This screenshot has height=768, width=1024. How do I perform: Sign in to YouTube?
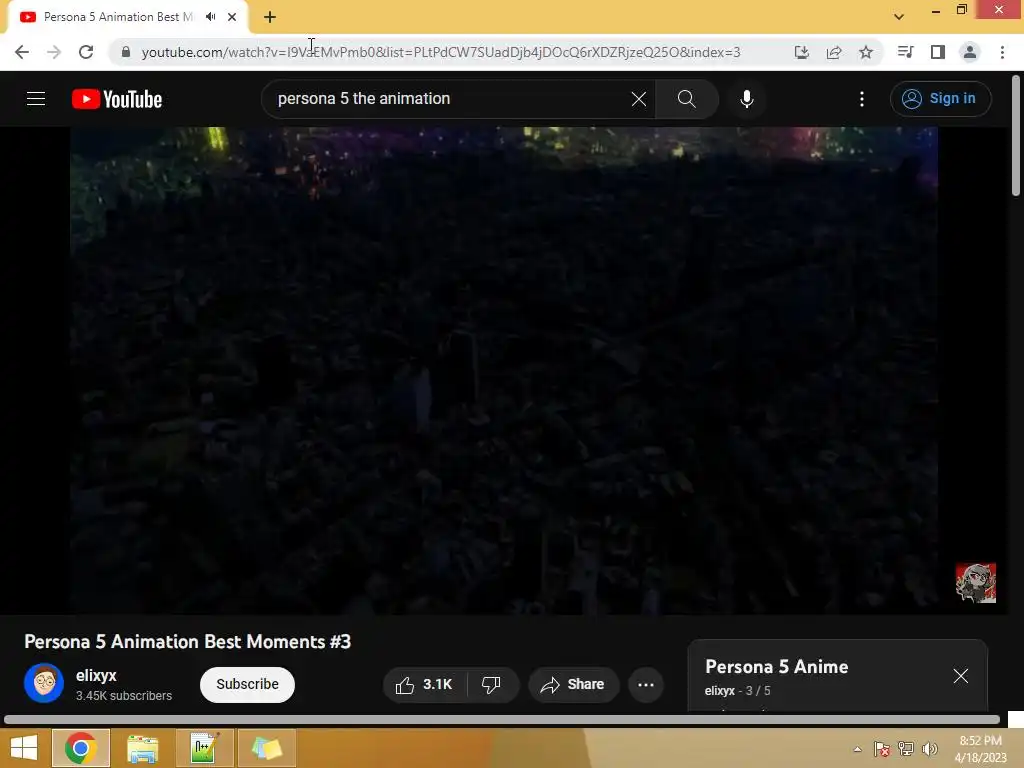(940, 99)
